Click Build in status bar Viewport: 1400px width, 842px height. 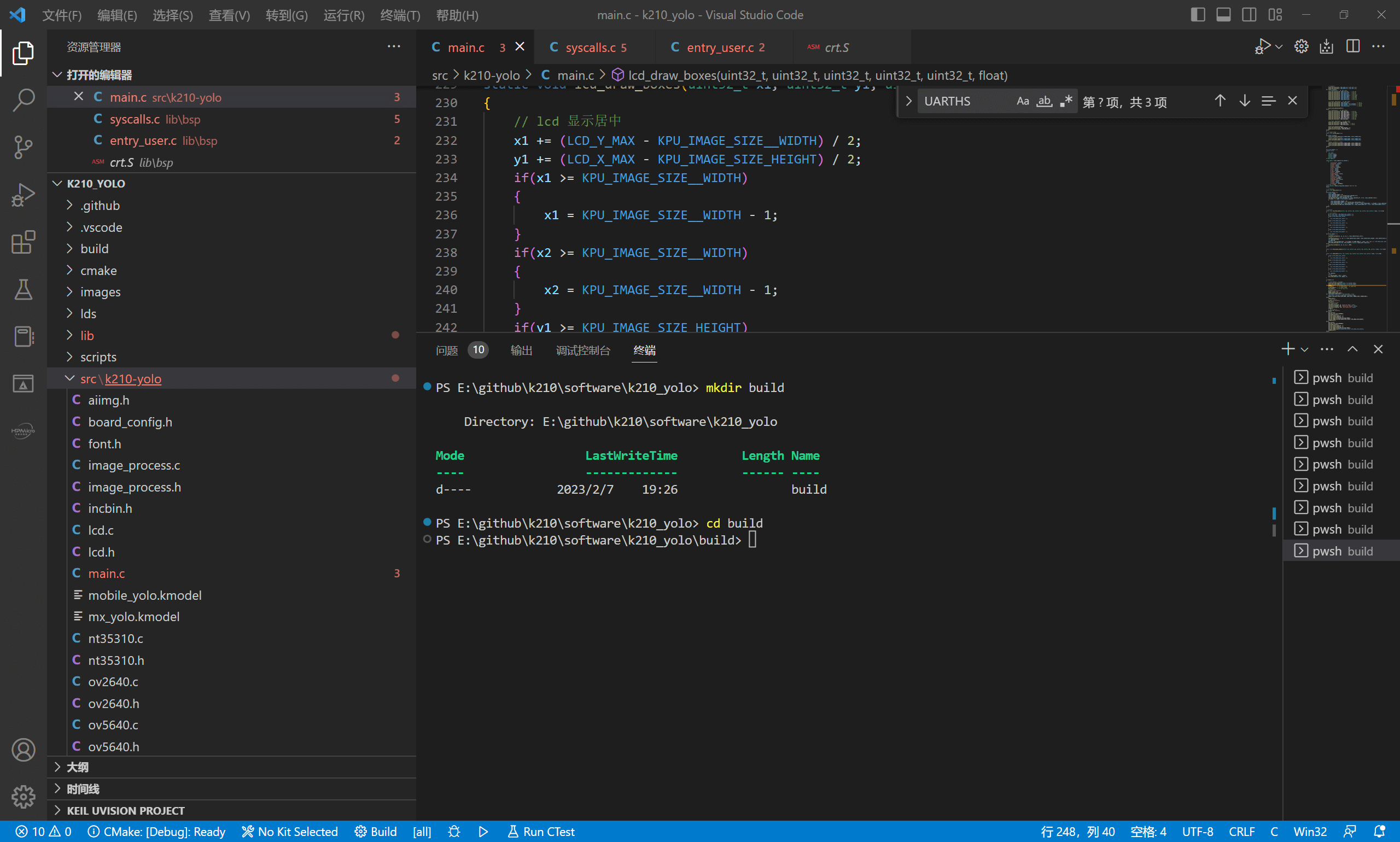click(x=376, y=831)
